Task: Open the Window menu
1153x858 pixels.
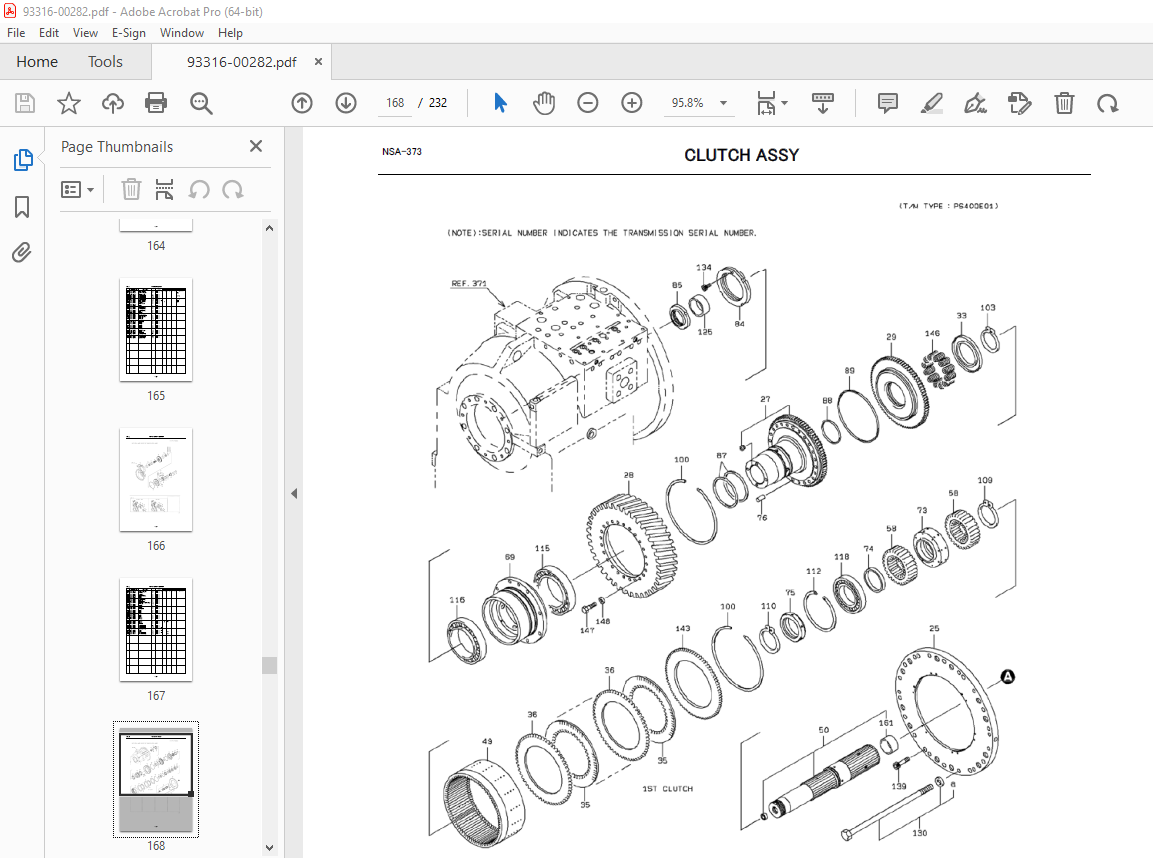Action: coord(182,32)
